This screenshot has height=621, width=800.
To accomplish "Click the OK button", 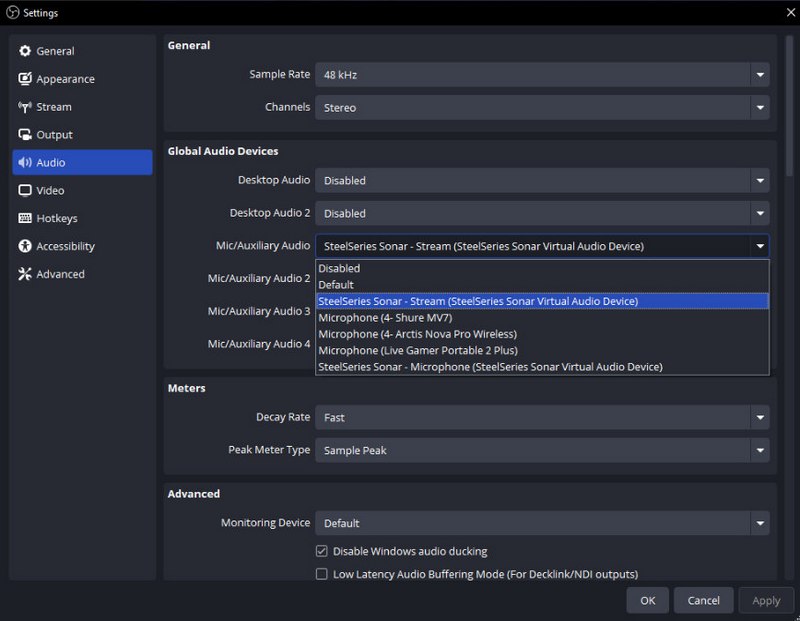I will 647,601.
